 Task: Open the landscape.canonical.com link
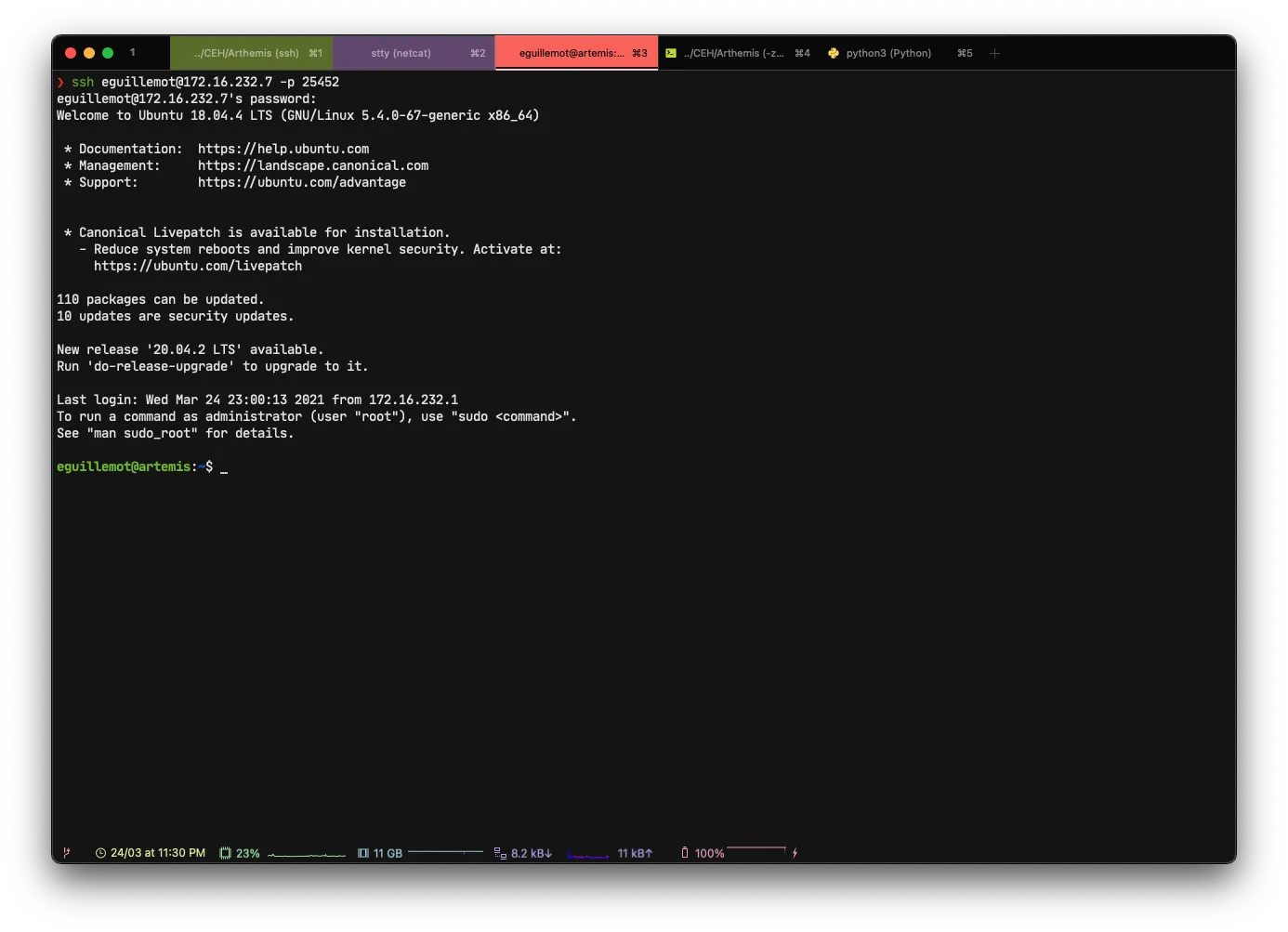pyautogui.click(x=313, y=165)
